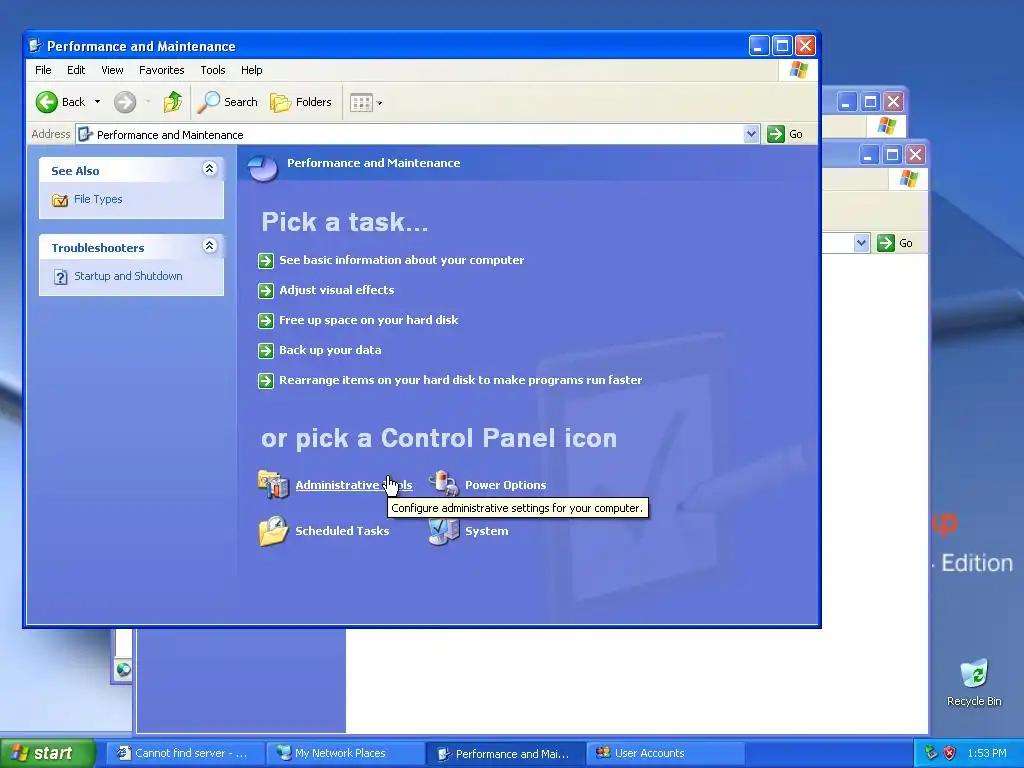
Task: Collapse the See Also panel
Action: [x=210, y=169]
